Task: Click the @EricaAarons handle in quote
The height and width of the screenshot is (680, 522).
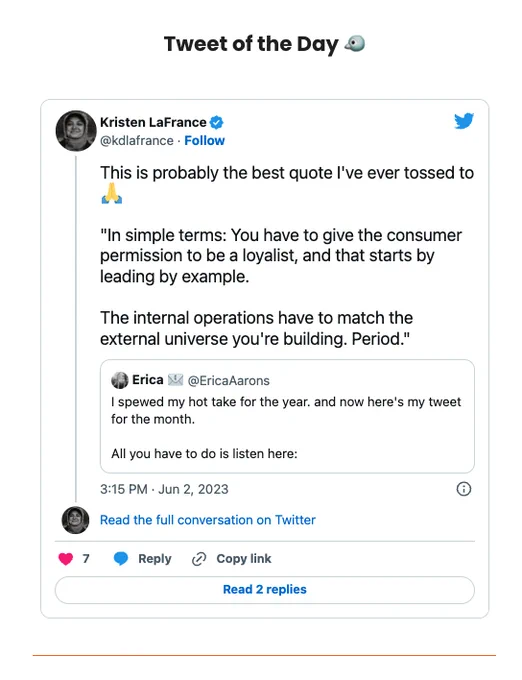Action: coord(228,381)
